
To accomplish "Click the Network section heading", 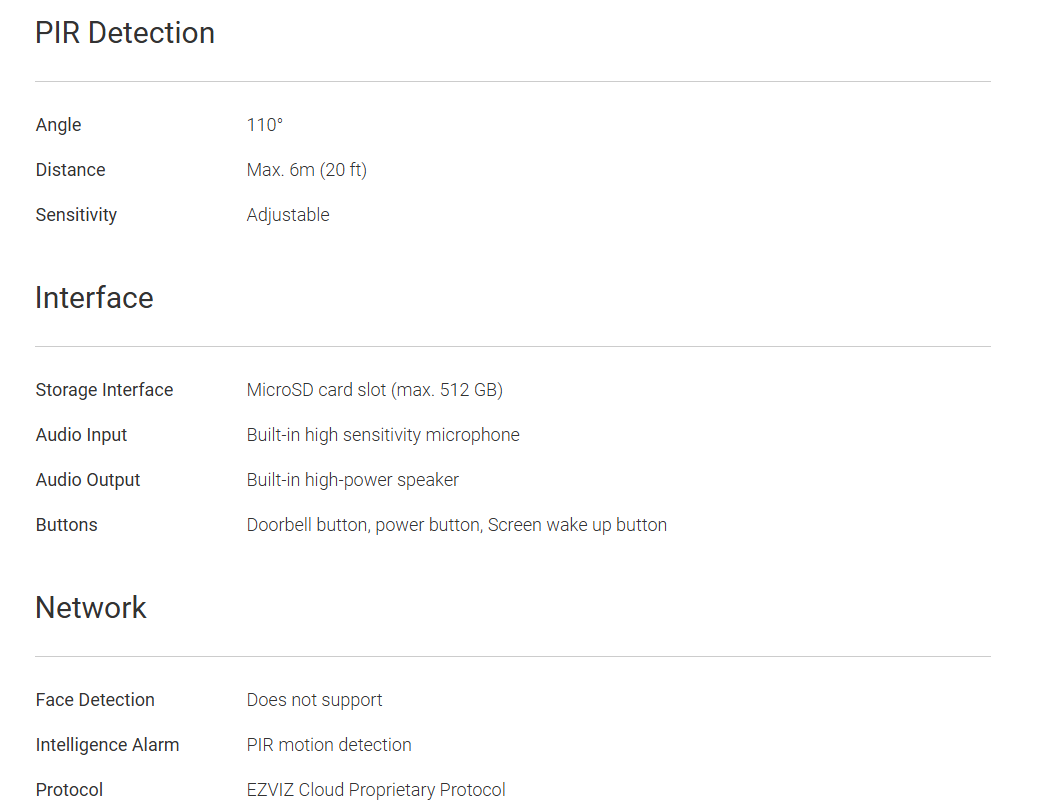I will pyautogui.click(x=91, y=608).
